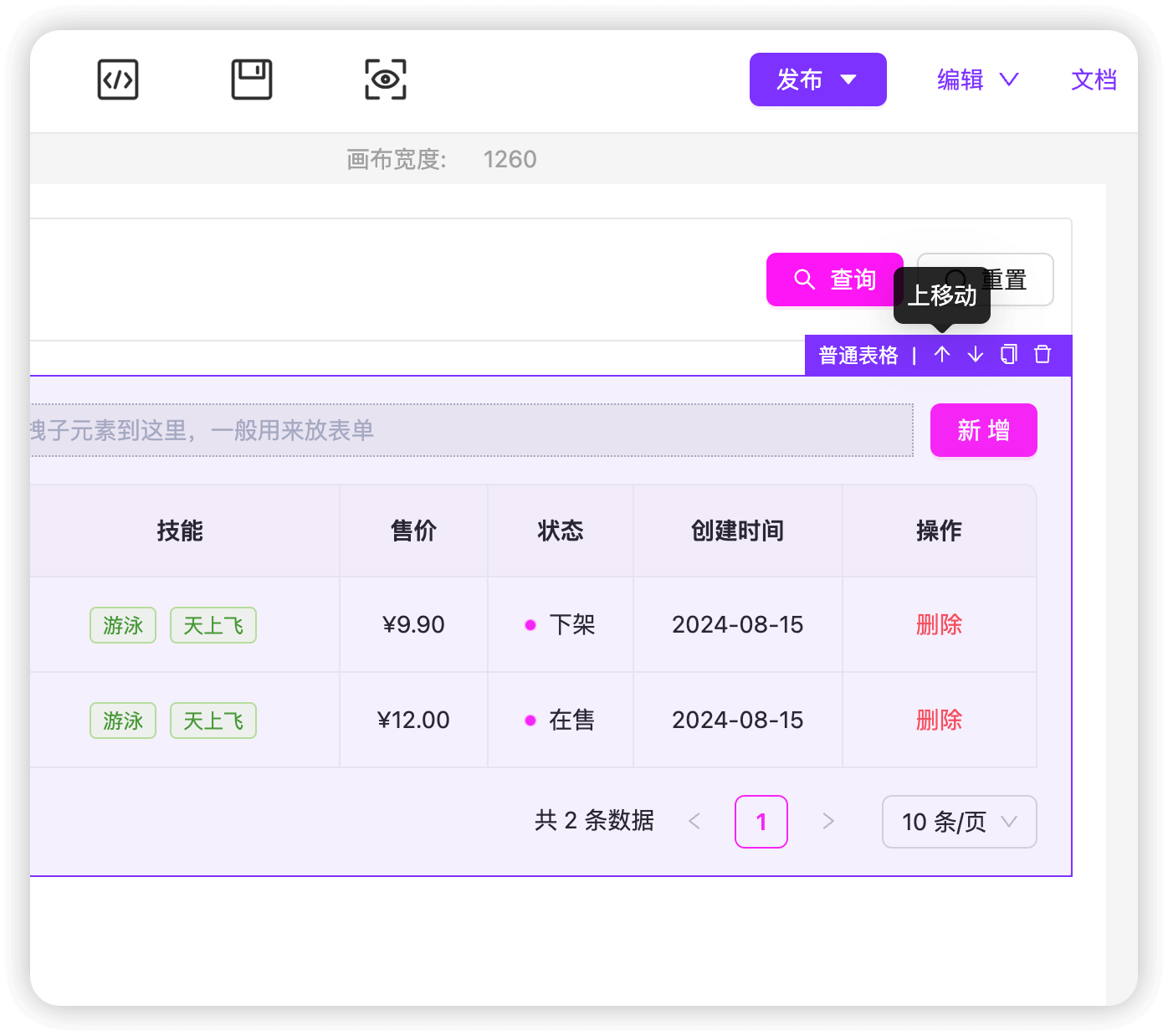Screen dimensions: 1168x1036
Task: Click the date in the 下架 row
Action: (x=737, y=624)
